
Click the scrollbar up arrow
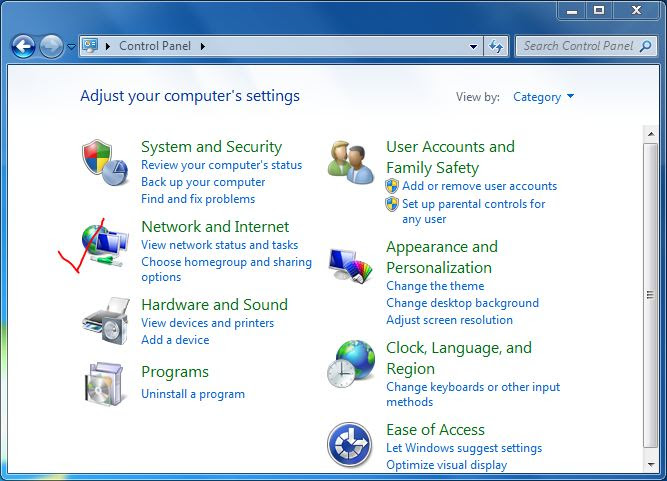651,134
